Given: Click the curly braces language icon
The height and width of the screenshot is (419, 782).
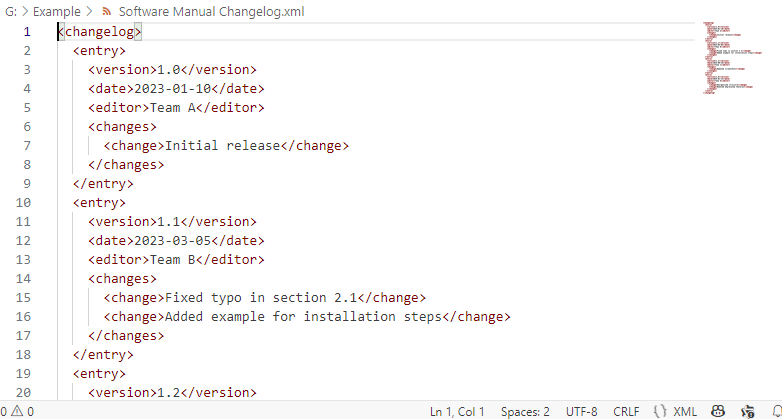Looking at the screenshot, I should tap(660, 412).
